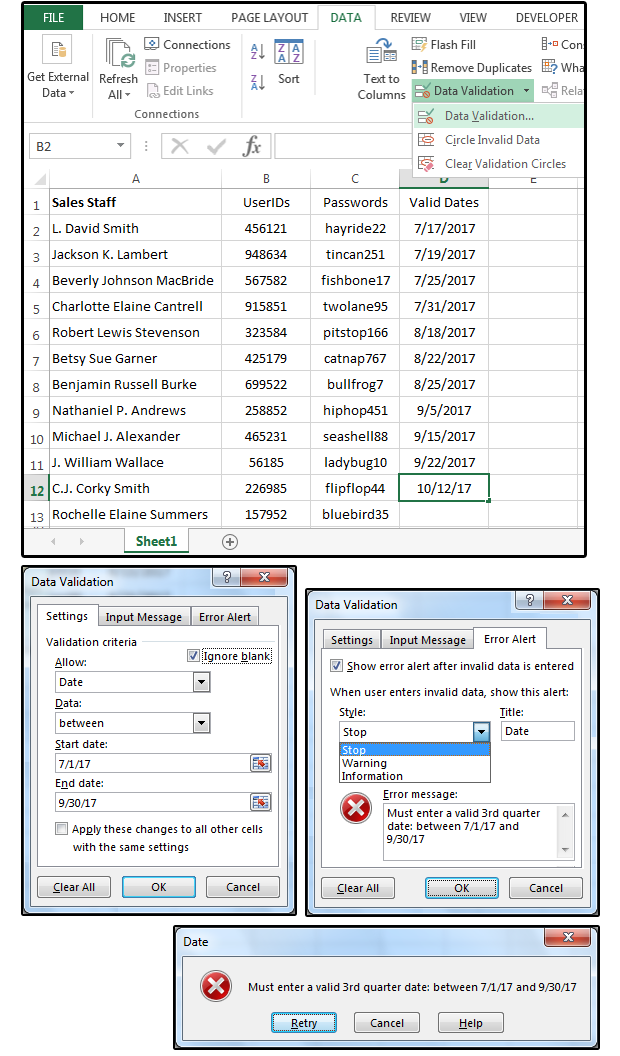Confirm entry with formula bar checkmark
The image size is (620, 1056).
(x=216, y=146)
